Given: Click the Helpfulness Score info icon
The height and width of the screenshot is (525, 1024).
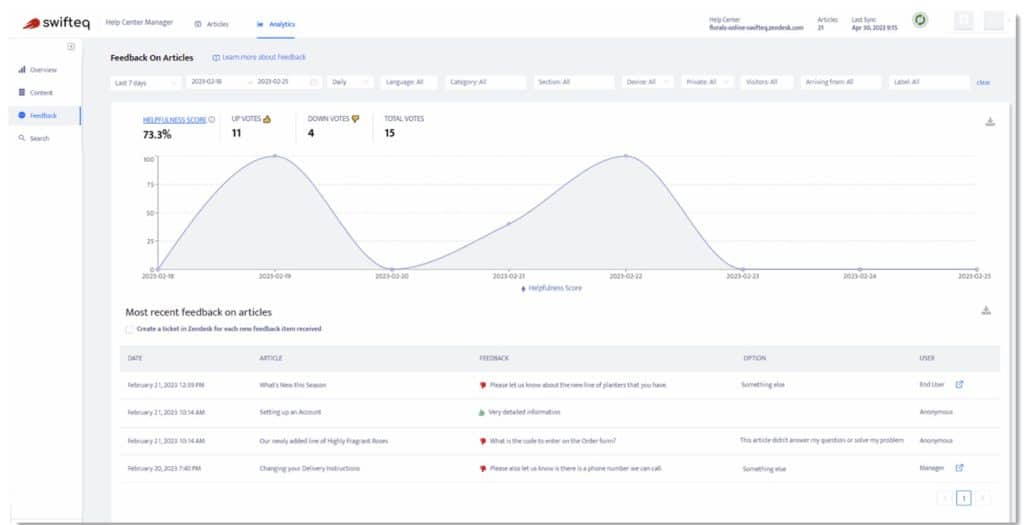Looking at the screenshot, I should pyautogui.click(x=212, y=120).
